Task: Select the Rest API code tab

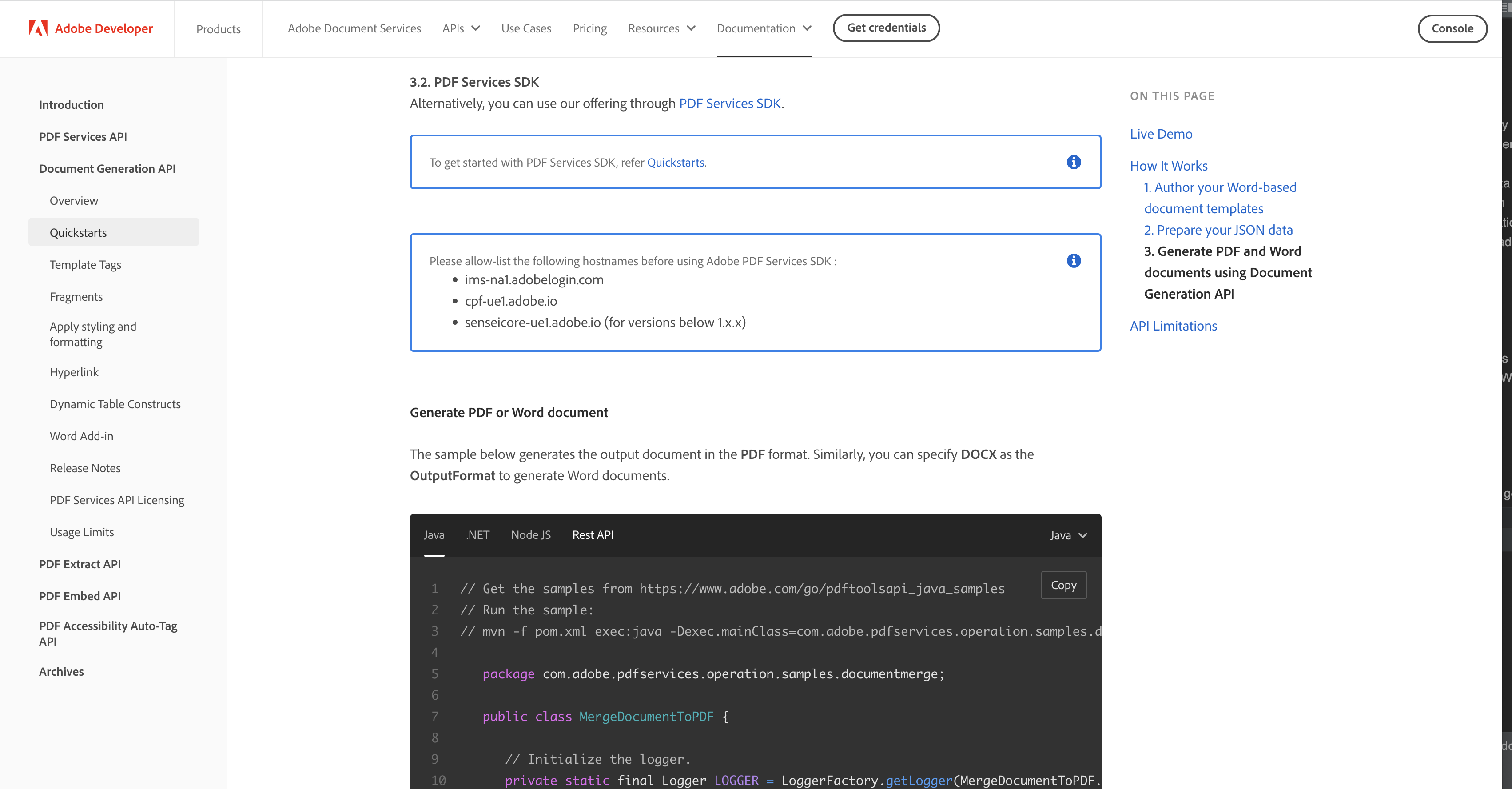Action: (592, 535)
